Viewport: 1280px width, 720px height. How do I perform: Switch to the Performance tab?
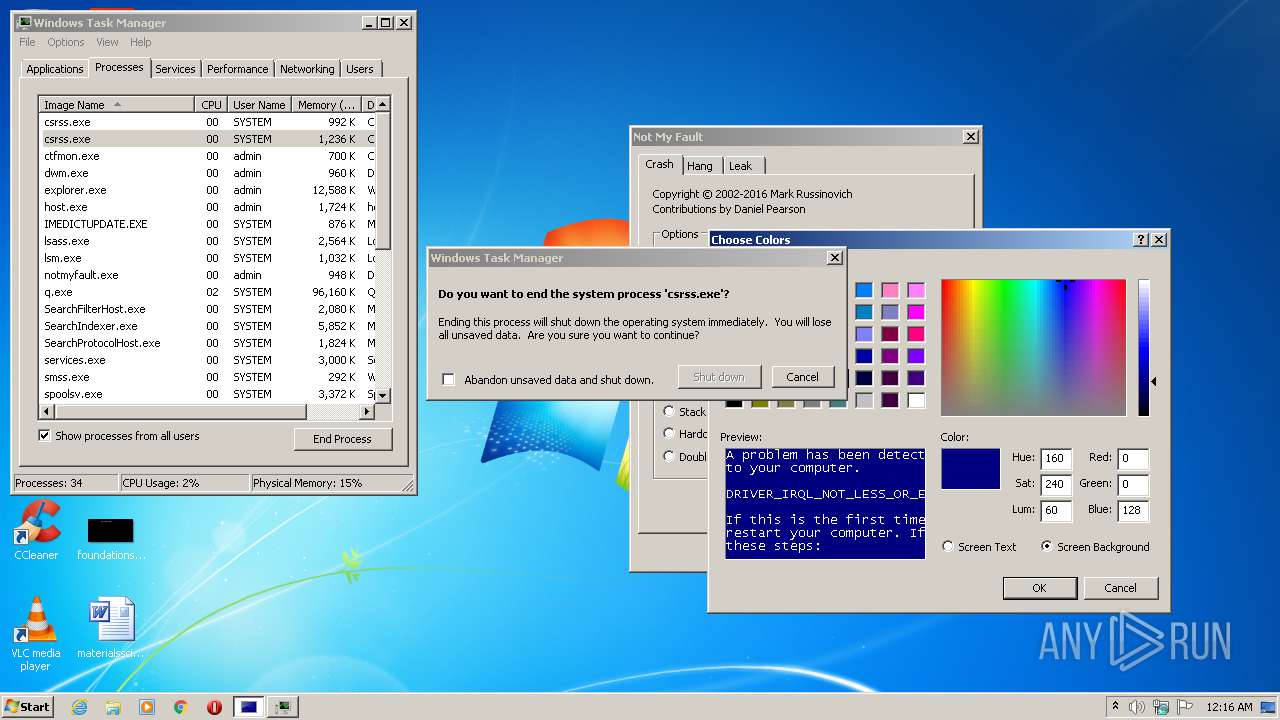click(238, 69)
